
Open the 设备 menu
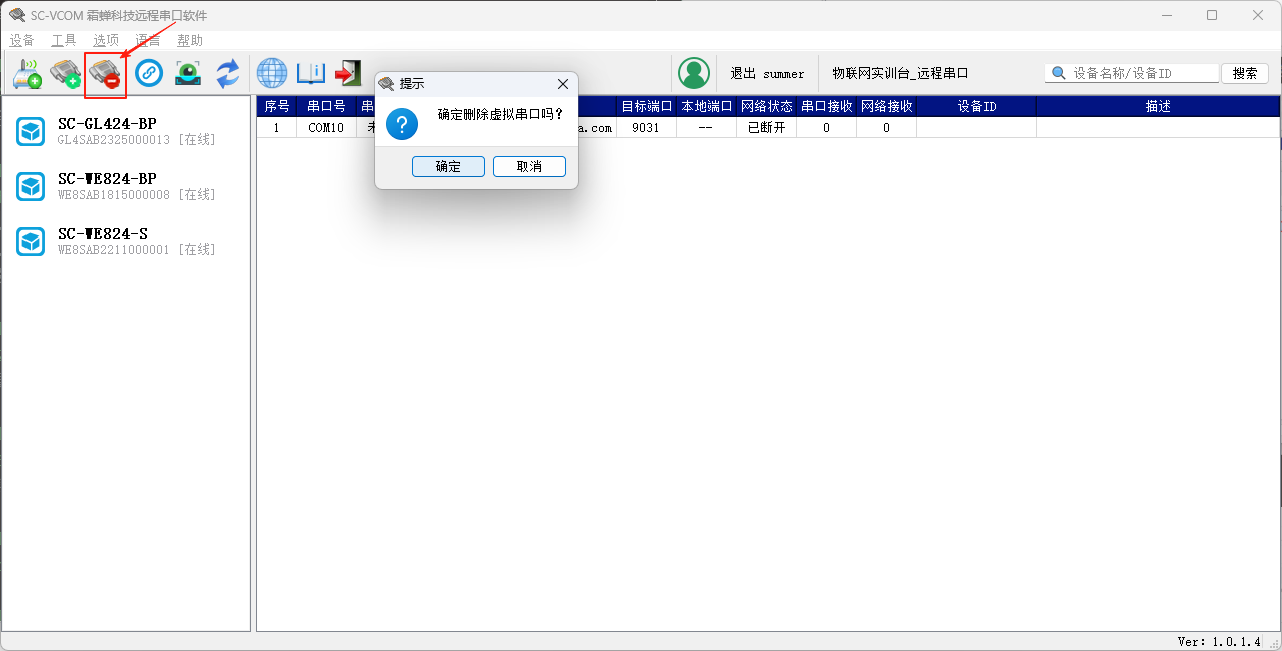pyautogui.click(x=22, y=41)
